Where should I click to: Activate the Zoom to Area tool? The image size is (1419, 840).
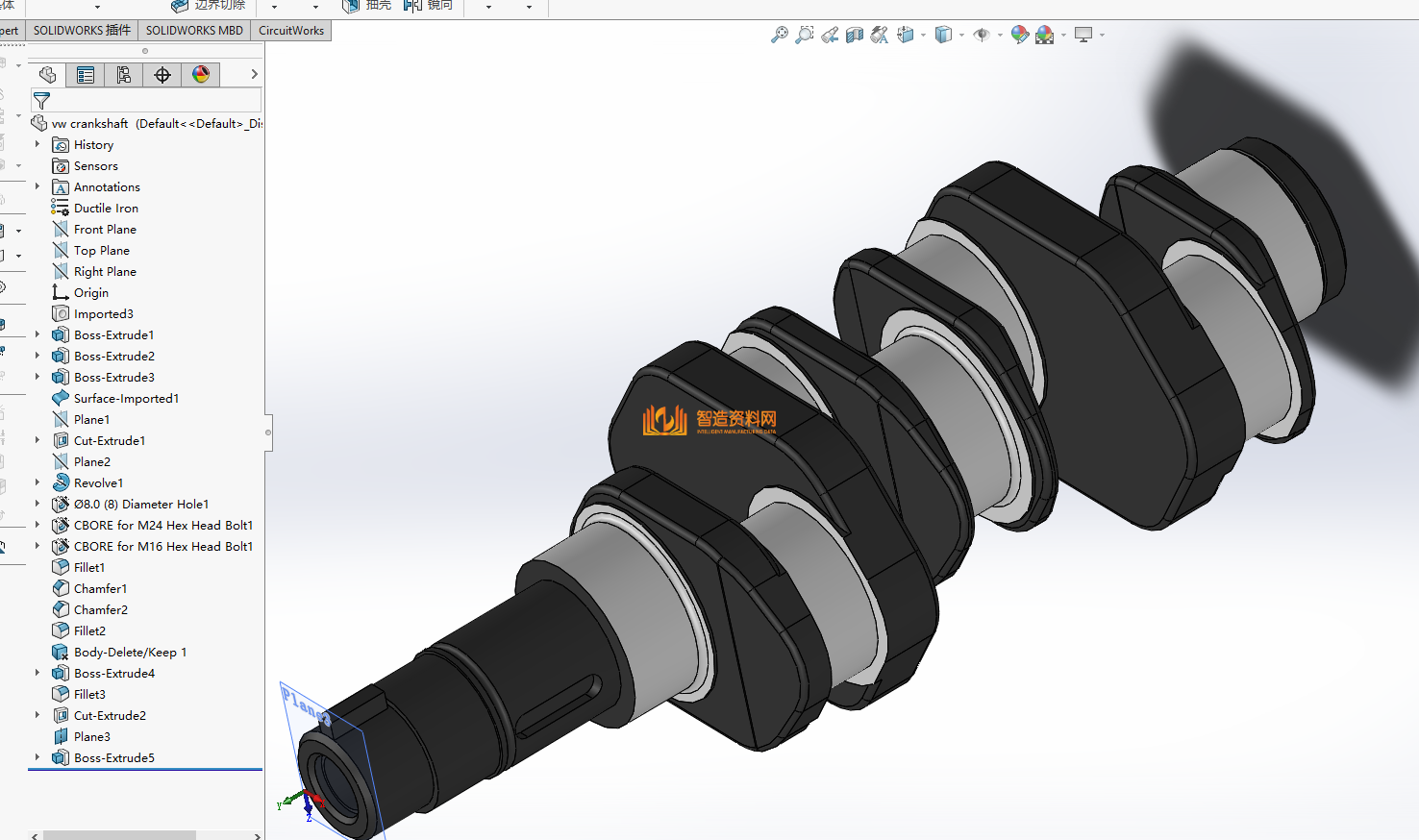804,35
